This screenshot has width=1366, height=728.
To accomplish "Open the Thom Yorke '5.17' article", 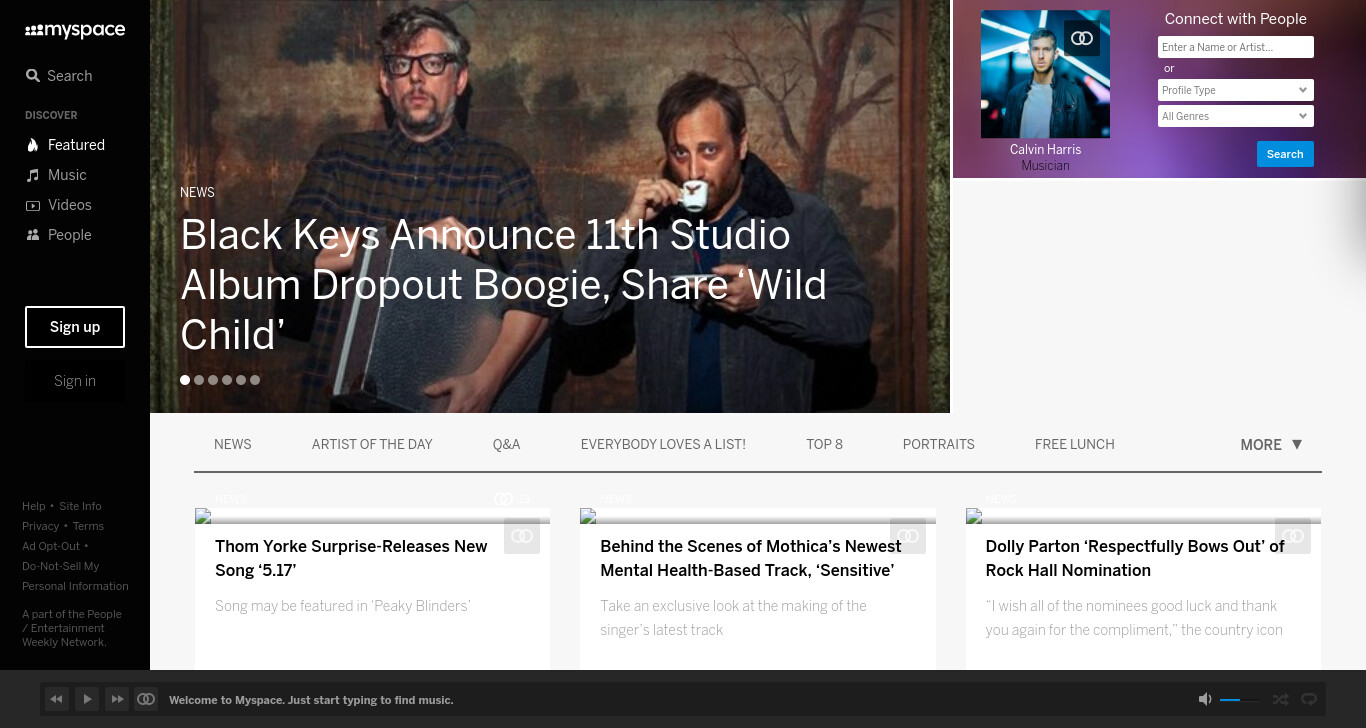I will point(351,558).
